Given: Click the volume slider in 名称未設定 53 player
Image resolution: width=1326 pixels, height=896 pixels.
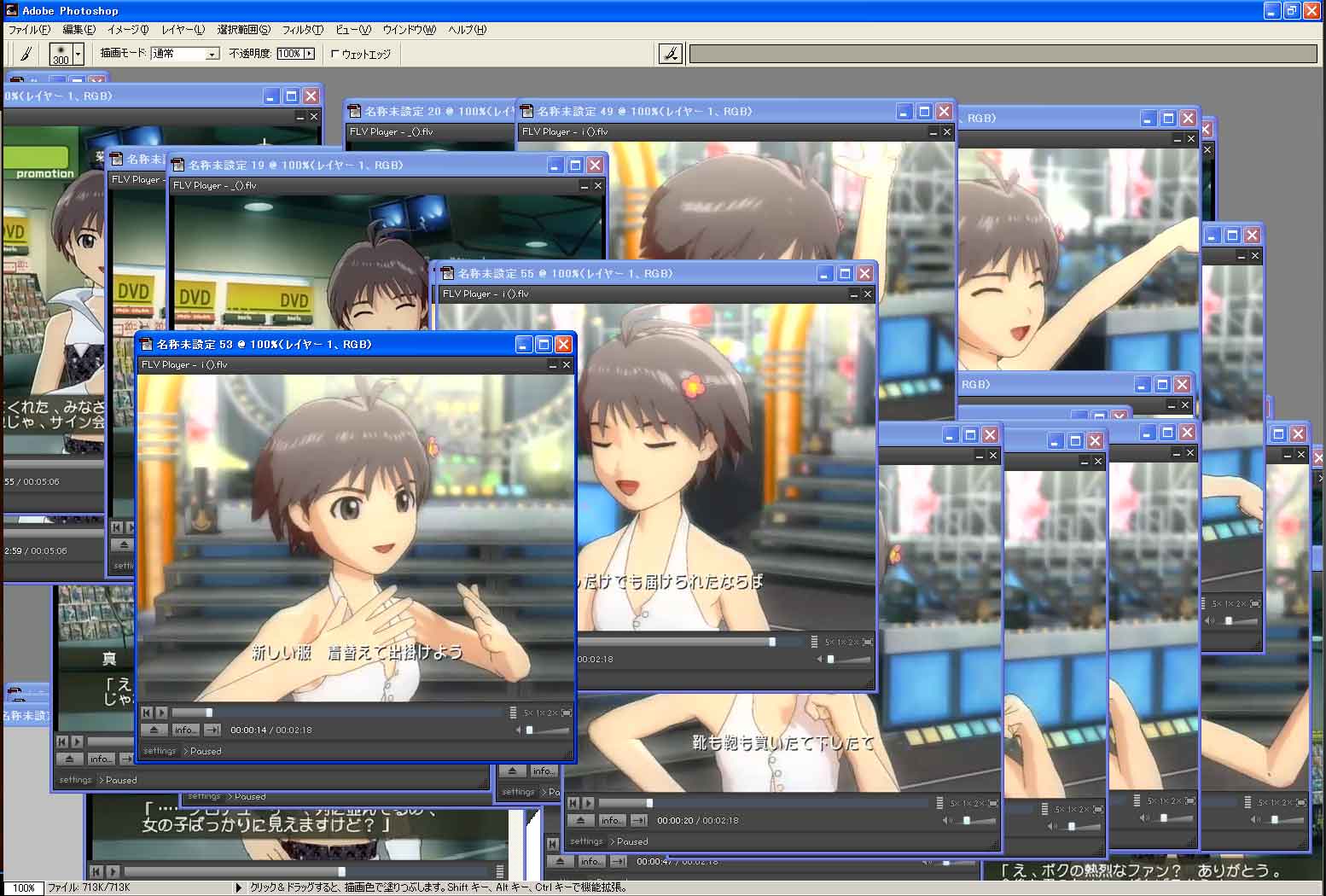Looking at the screenshot, I should pos(549,730).
